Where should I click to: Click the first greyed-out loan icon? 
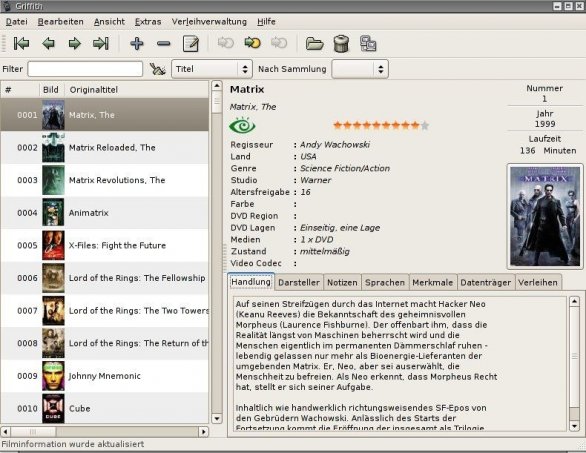pos(226,43)
